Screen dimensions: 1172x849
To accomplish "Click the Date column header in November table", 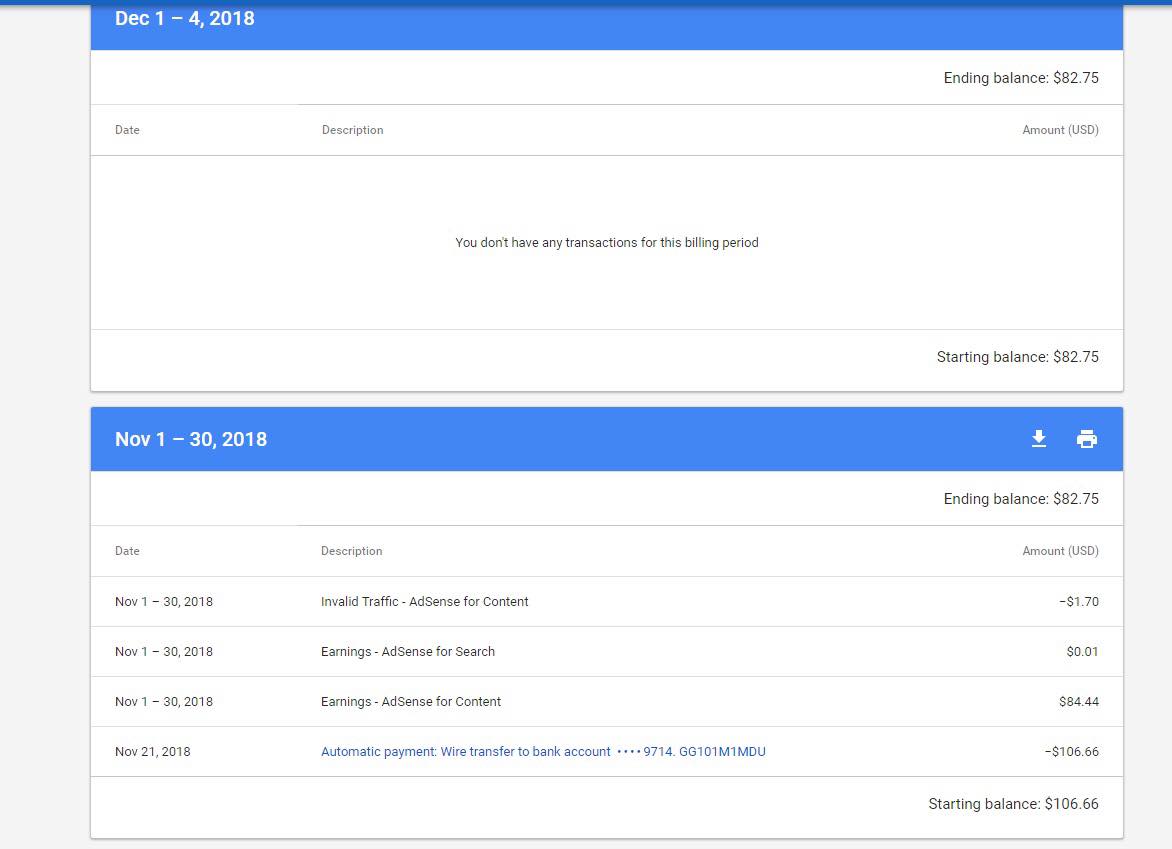I will (127, 551).
